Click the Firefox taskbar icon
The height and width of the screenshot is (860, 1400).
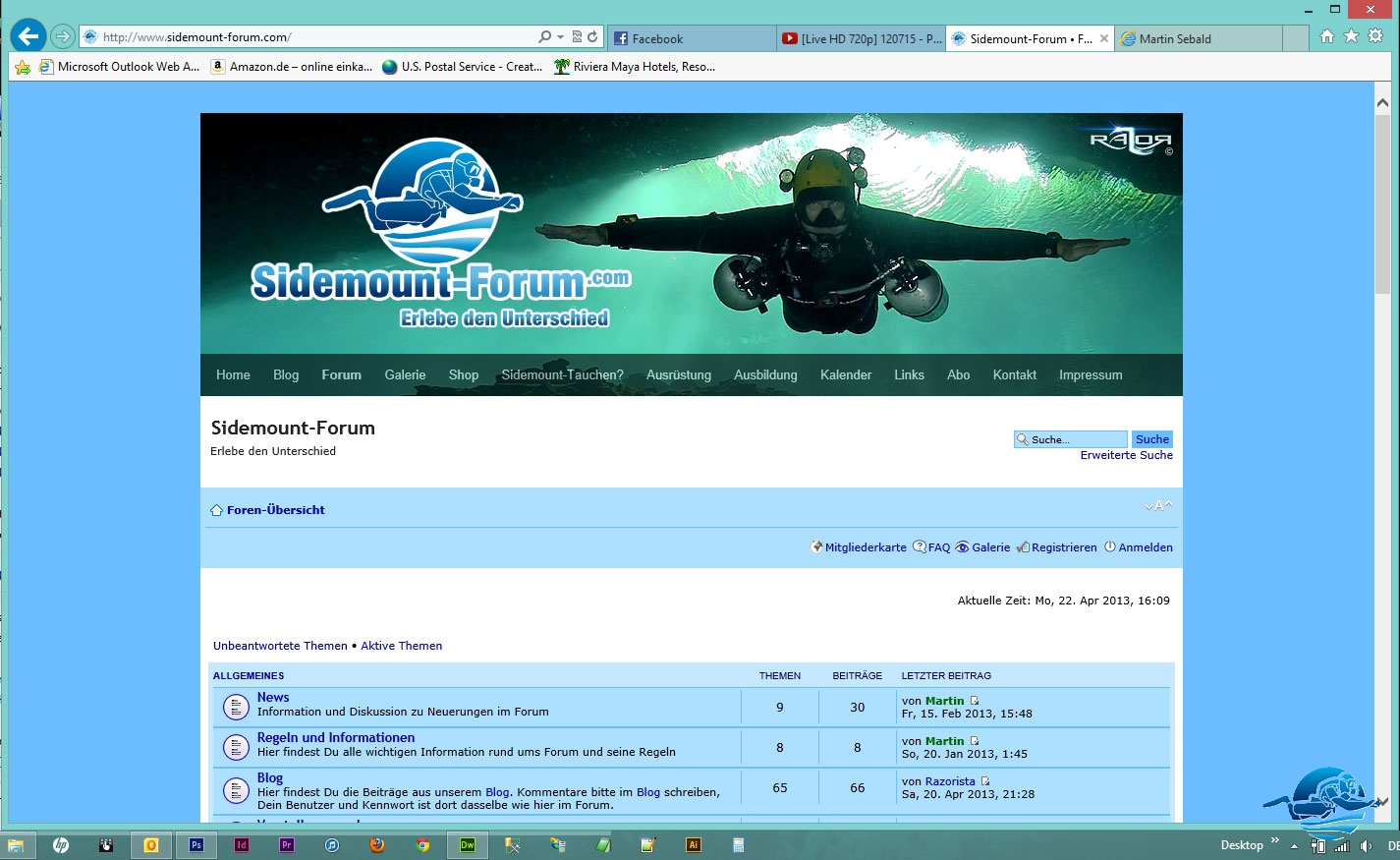click(377, 845)
